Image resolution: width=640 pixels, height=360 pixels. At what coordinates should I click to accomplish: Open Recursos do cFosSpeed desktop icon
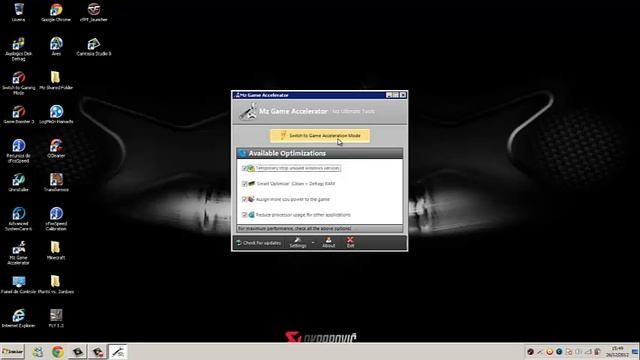tap(18, 151)
